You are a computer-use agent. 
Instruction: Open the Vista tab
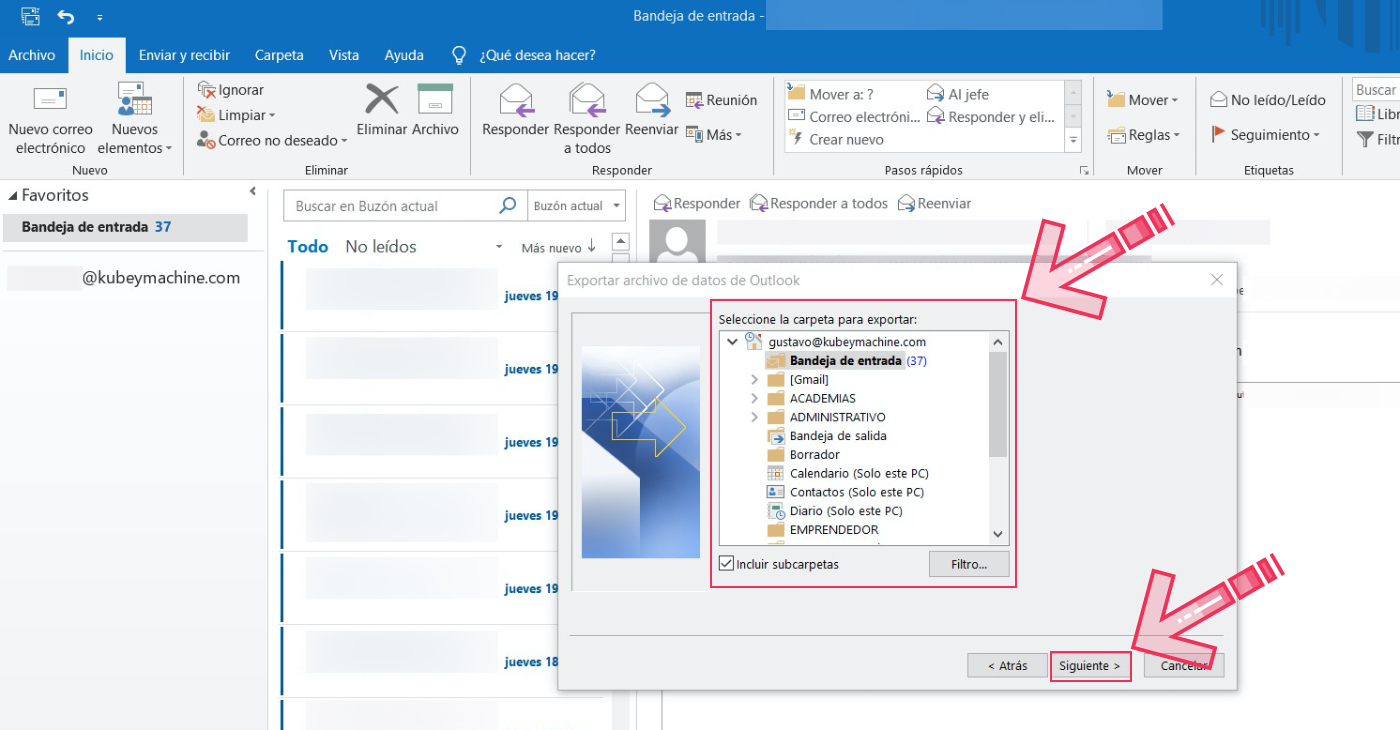344,55
